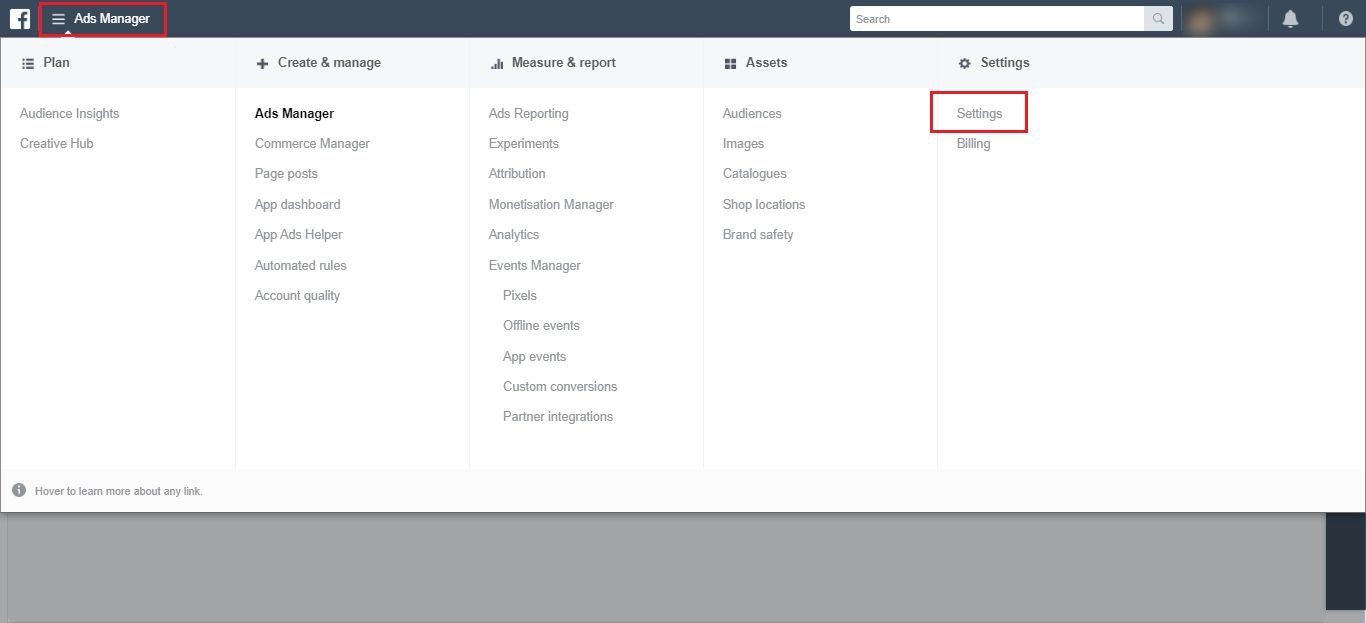The height and width of the screenshot is (623, 1366).
Task: Open Audience Insights under Plan
Action: (x=69, y=114)
